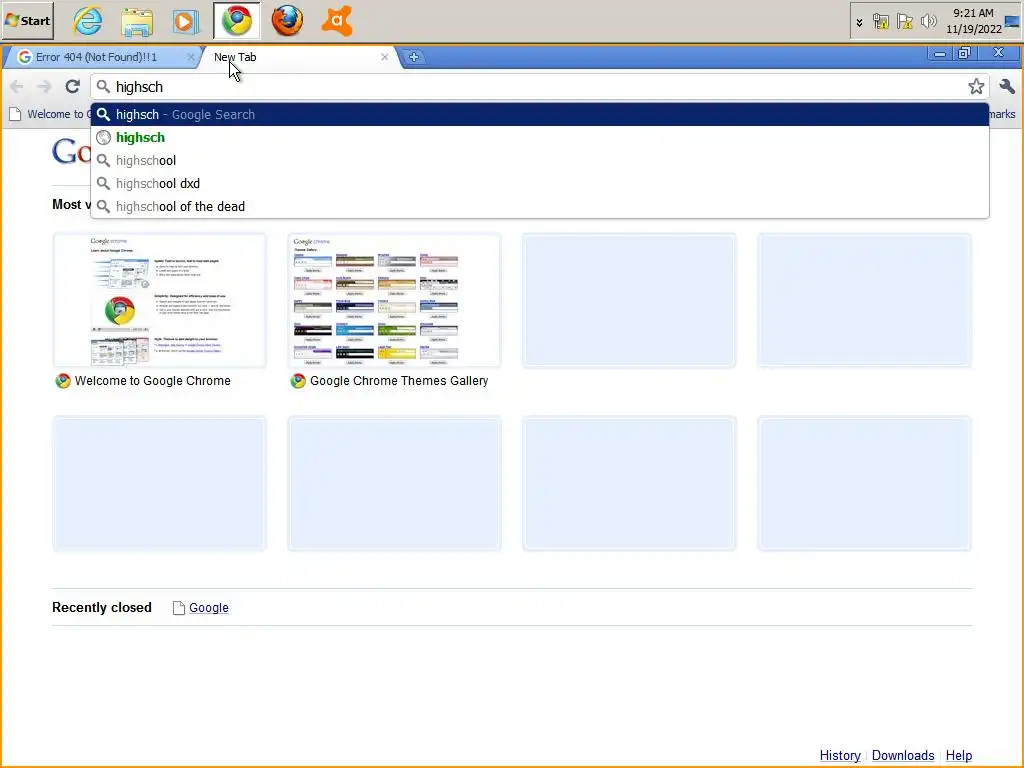1024x768 pixels.
Task: Click the Chrome taskbar icon
Action: [x=236, y=21]
